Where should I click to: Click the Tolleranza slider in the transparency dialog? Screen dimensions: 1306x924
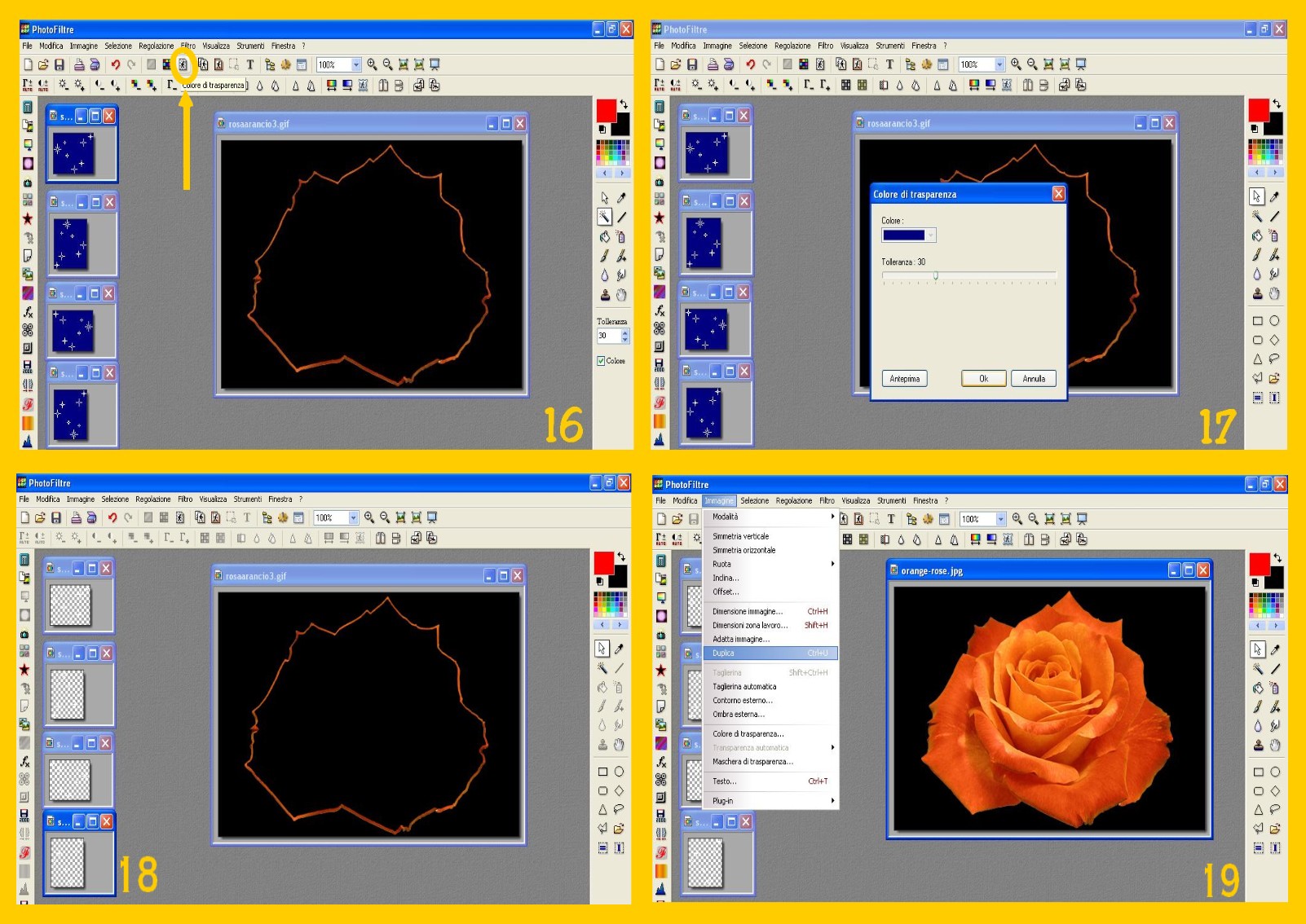coord(936,275)
